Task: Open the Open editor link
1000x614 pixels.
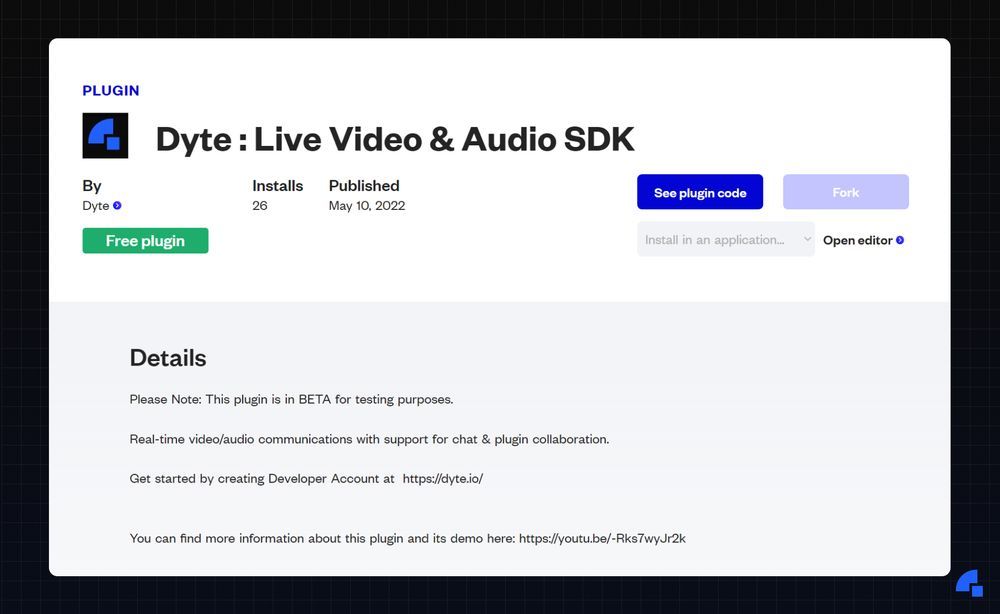Action: [864, 240]
